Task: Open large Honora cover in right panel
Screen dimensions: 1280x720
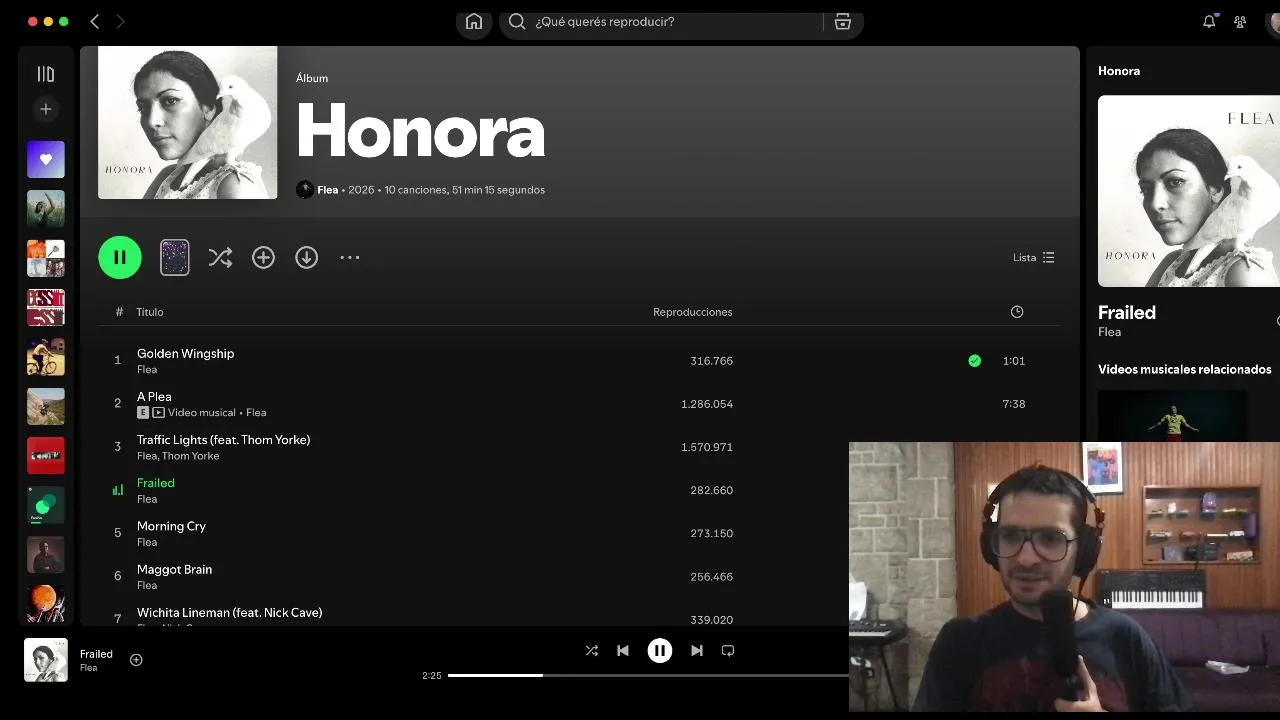Action: [x=1189, y=191]
